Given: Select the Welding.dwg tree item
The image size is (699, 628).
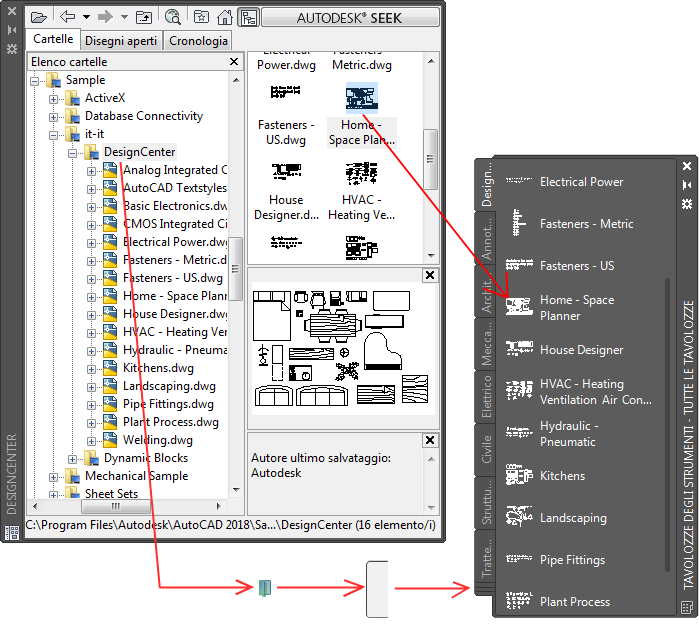Looking at the screenshot, I should [x=158, y=440].
